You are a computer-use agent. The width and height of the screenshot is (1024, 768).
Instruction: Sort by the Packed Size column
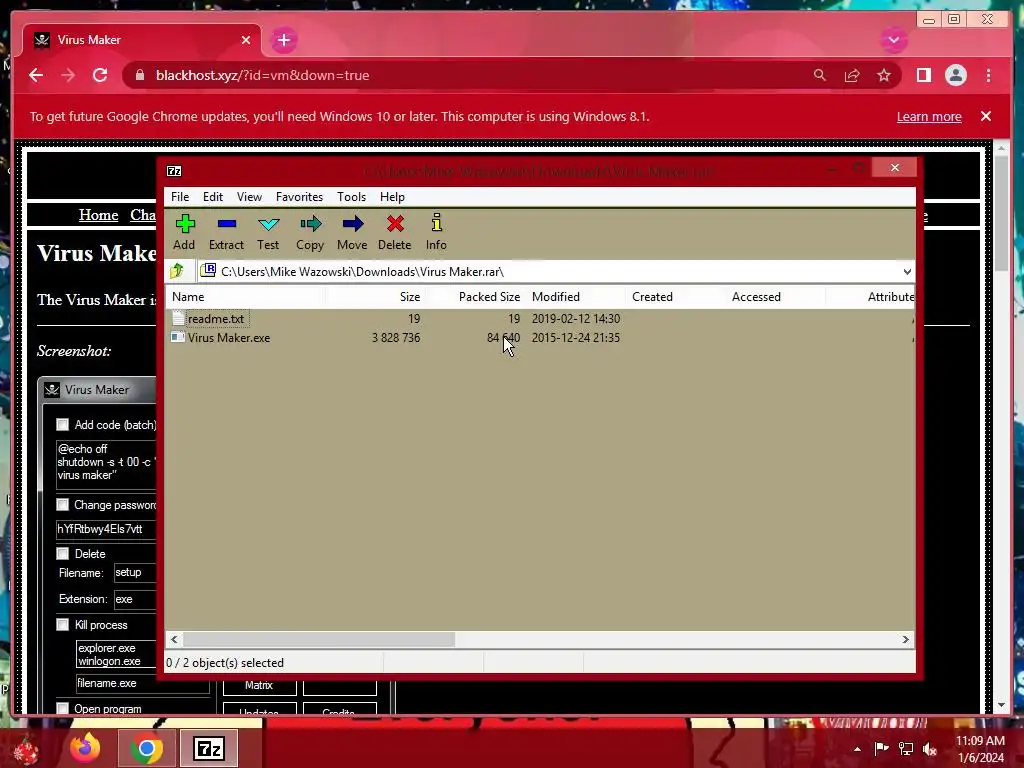(475, 296)
